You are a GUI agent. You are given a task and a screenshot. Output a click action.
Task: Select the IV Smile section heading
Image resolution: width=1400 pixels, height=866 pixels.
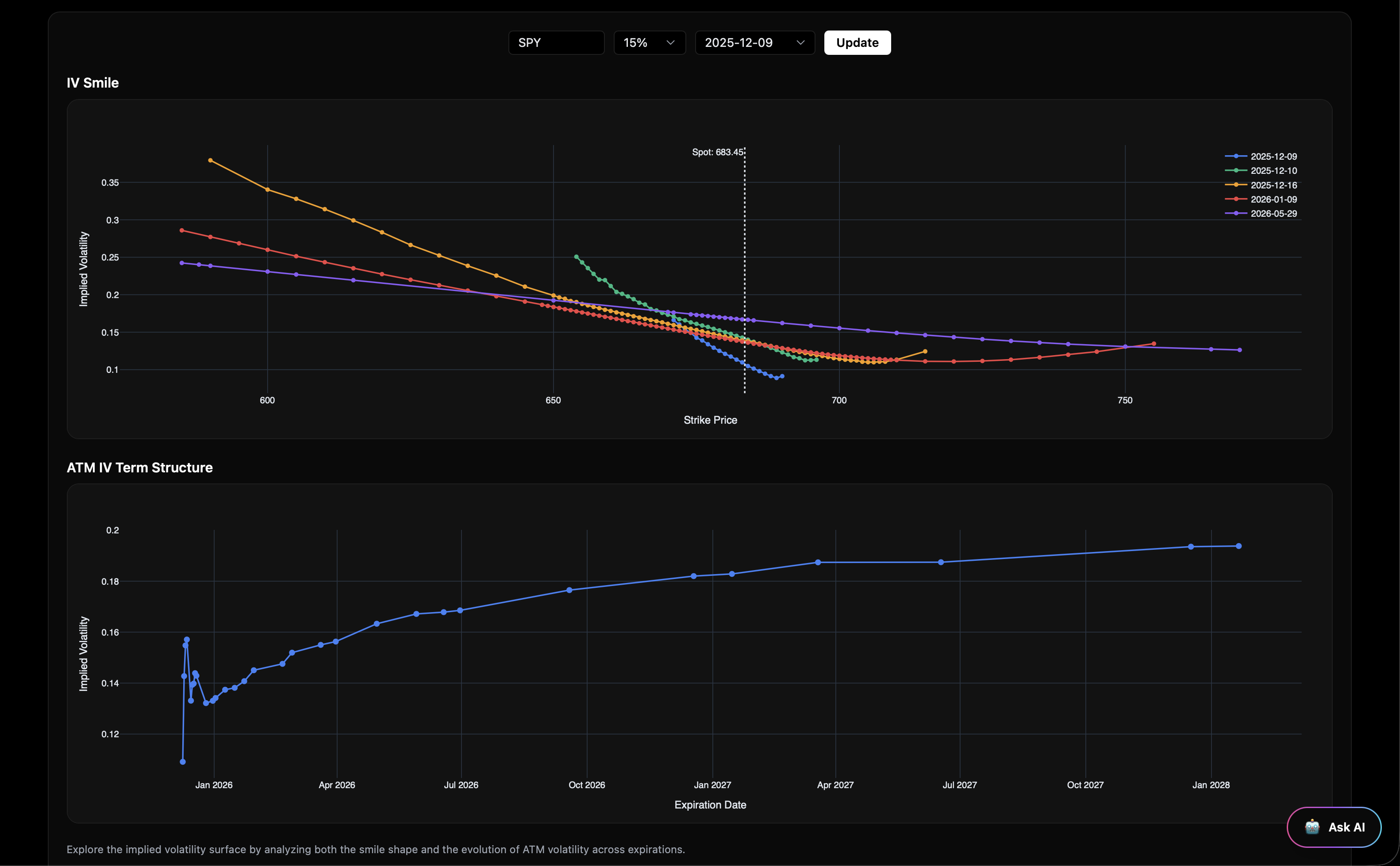[93, 82]
